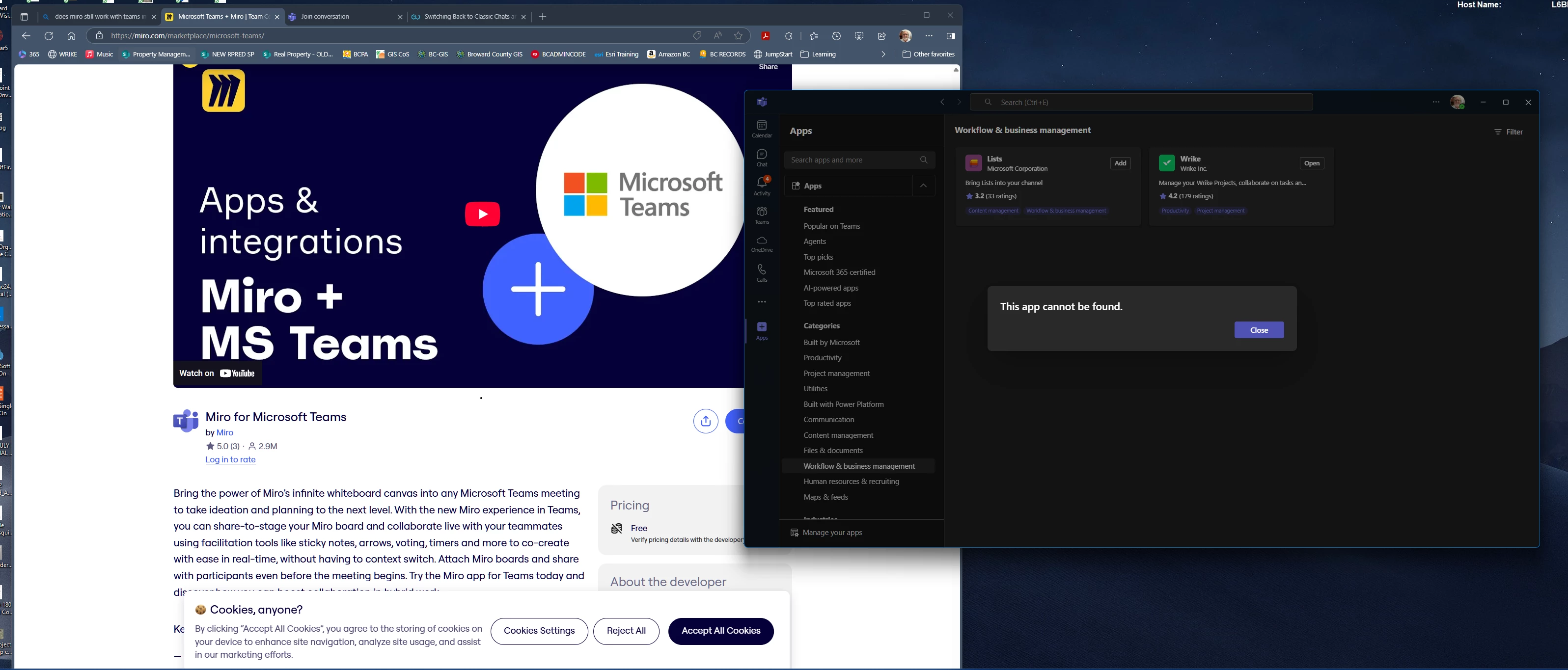Close the 'This app cannot be found' dialog
This screenshot has width=1568, height=670.
[1259, 330]
